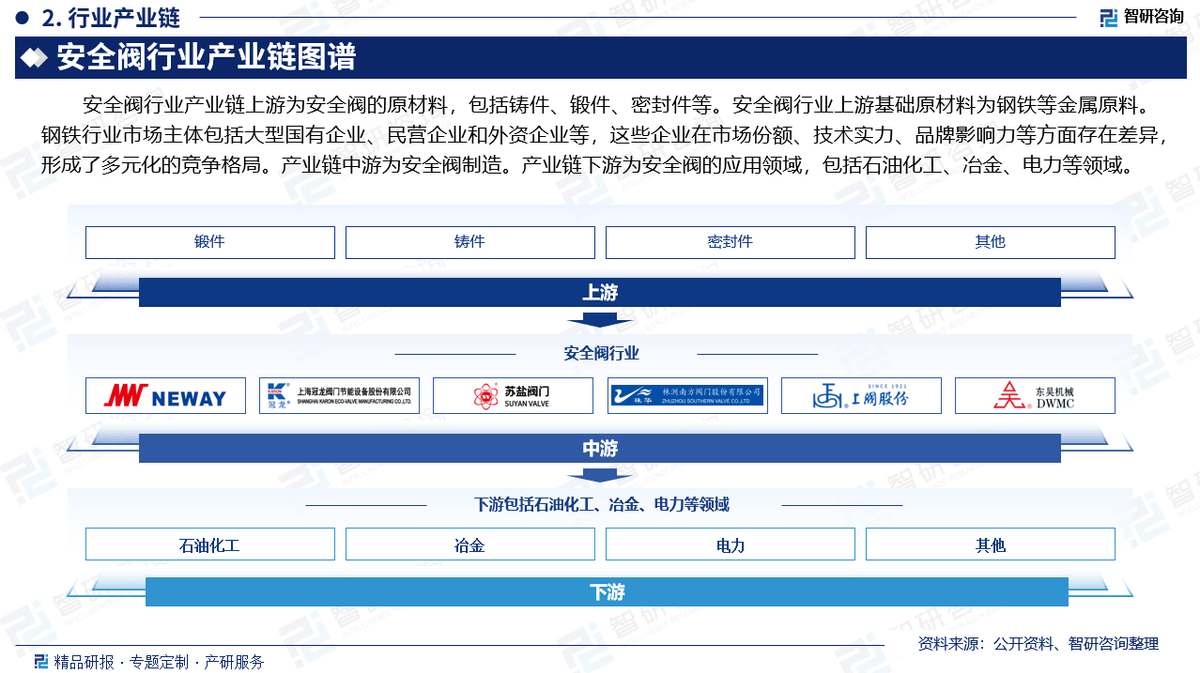Select the 密封件 upstream box
Image resolution: width=1200 pixels, height=673 pixels.
(730, 242)
